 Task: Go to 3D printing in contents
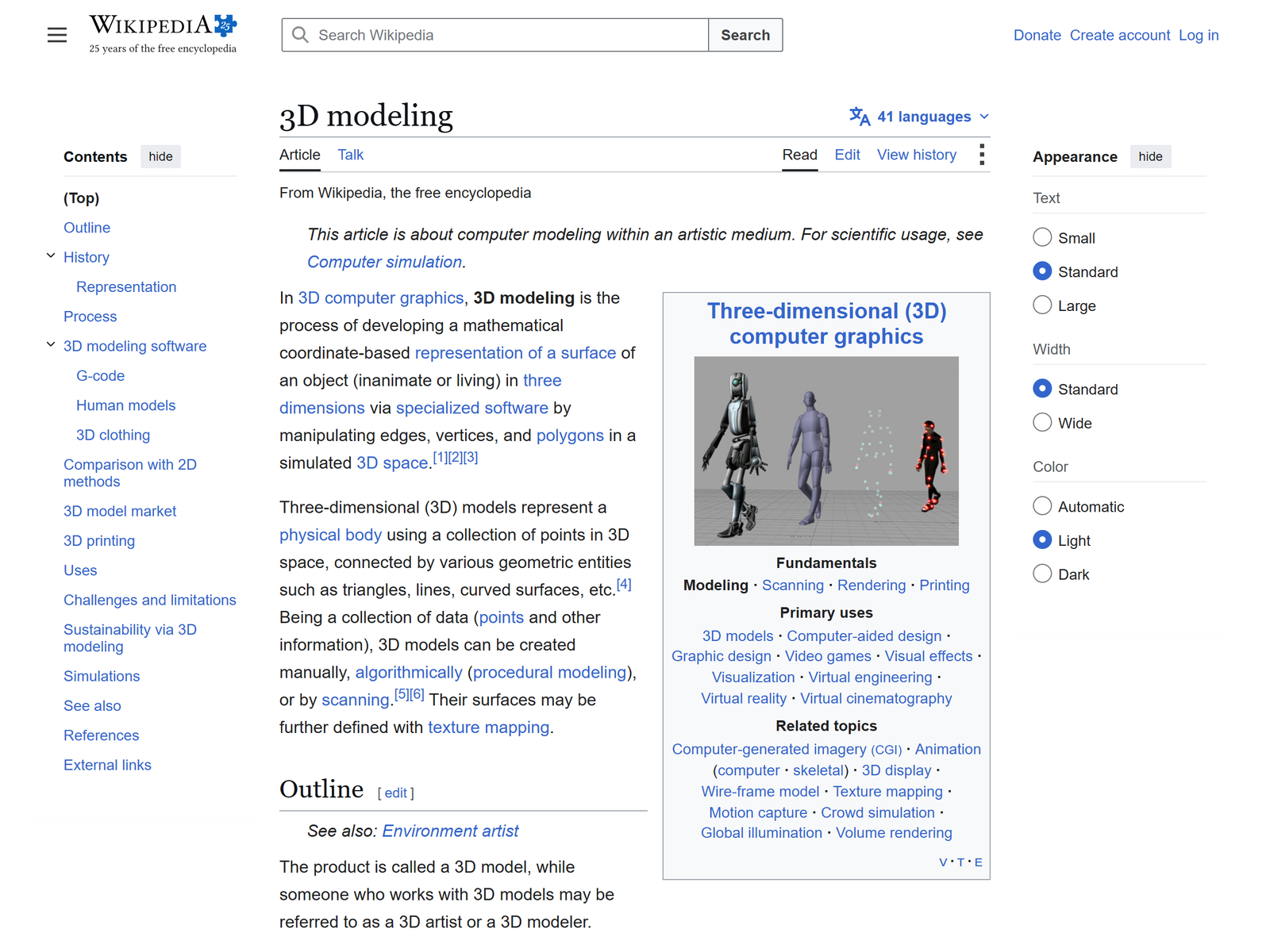(x=99, y=540)
